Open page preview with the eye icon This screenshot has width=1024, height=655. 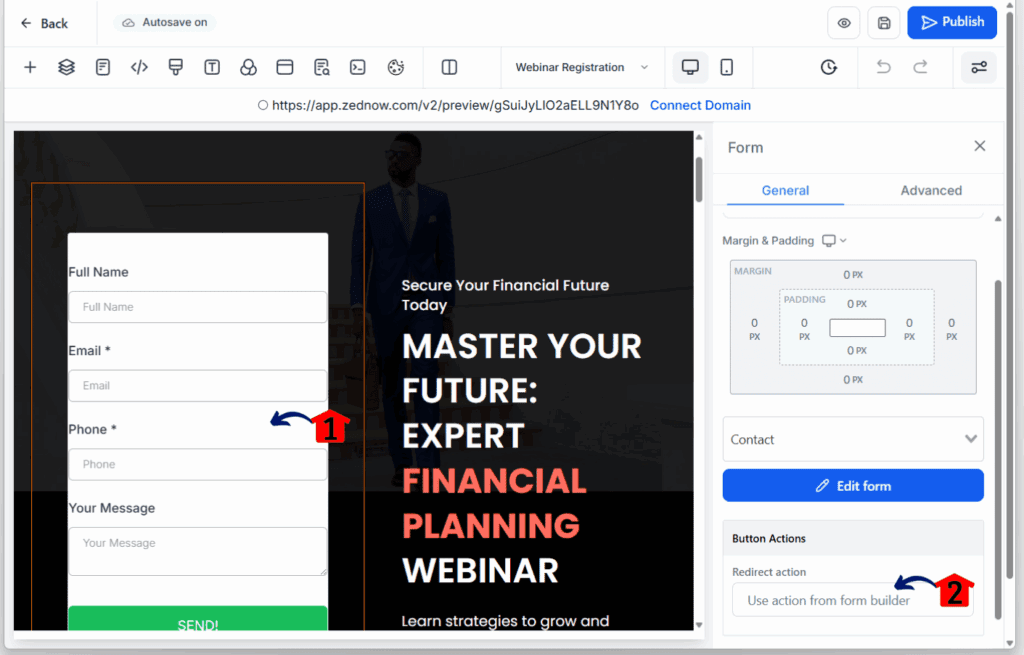tap(844, 24)
